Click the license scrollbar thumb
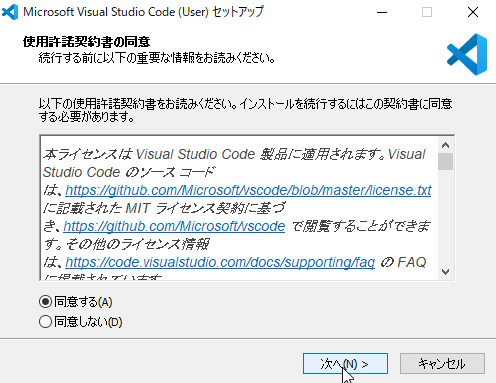This screenshot has height=383, width=496. (445, 162)
